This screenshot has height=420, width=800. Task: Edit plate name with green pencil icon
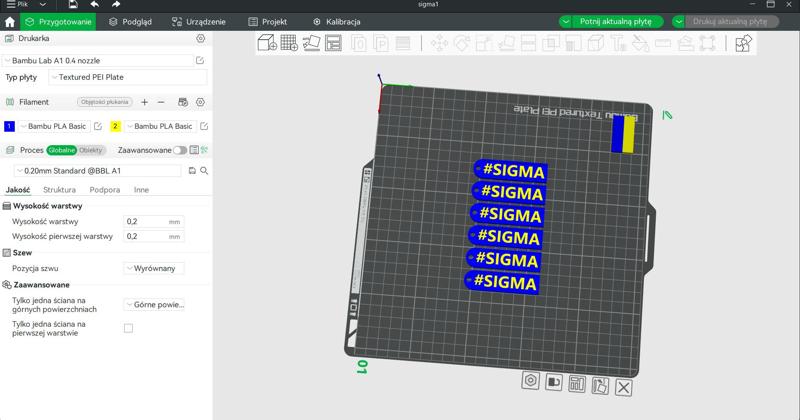click(667, 115)
